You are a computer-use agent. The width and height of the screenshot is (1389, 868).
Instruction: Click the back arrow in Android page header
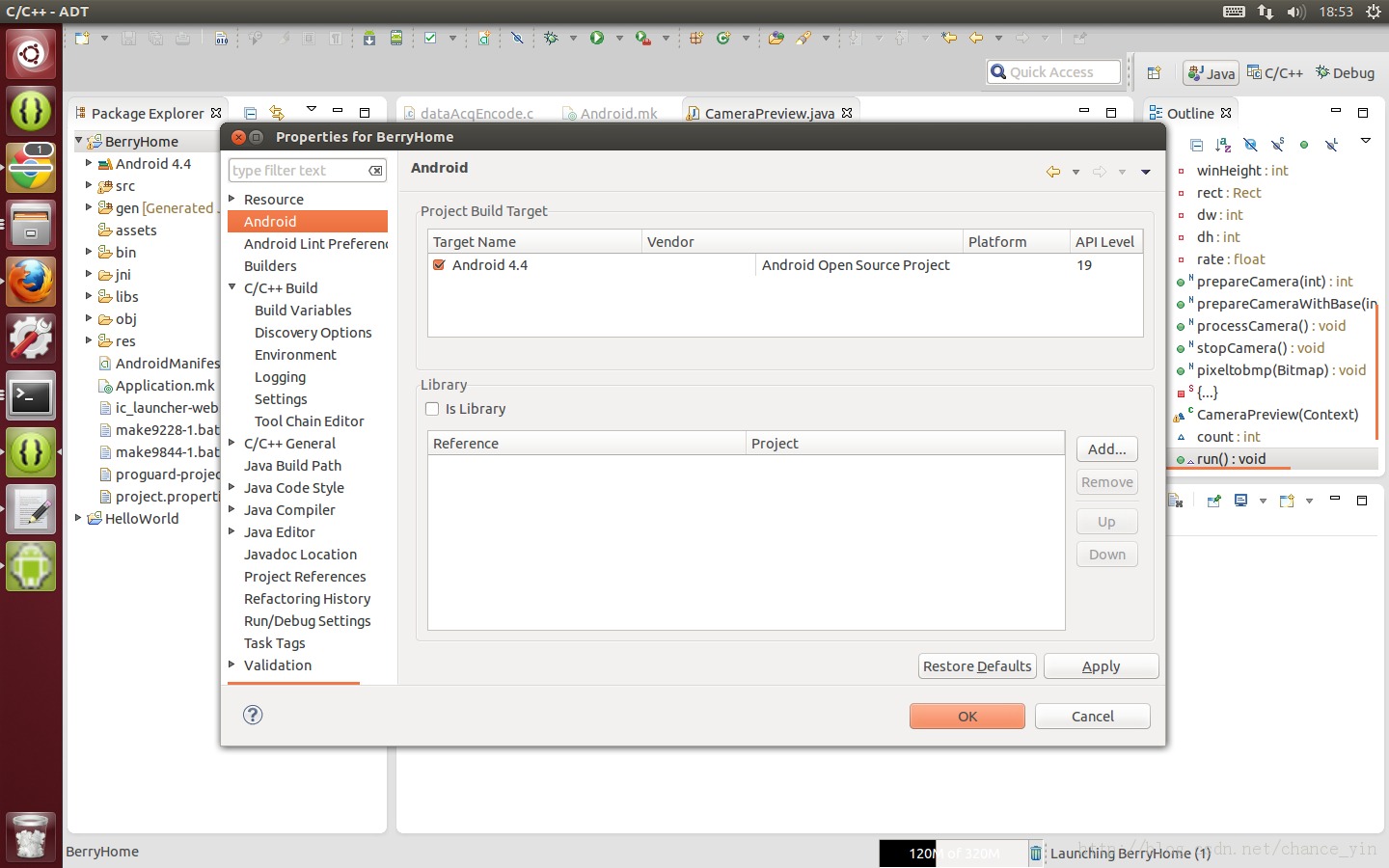coord(1053,172)
